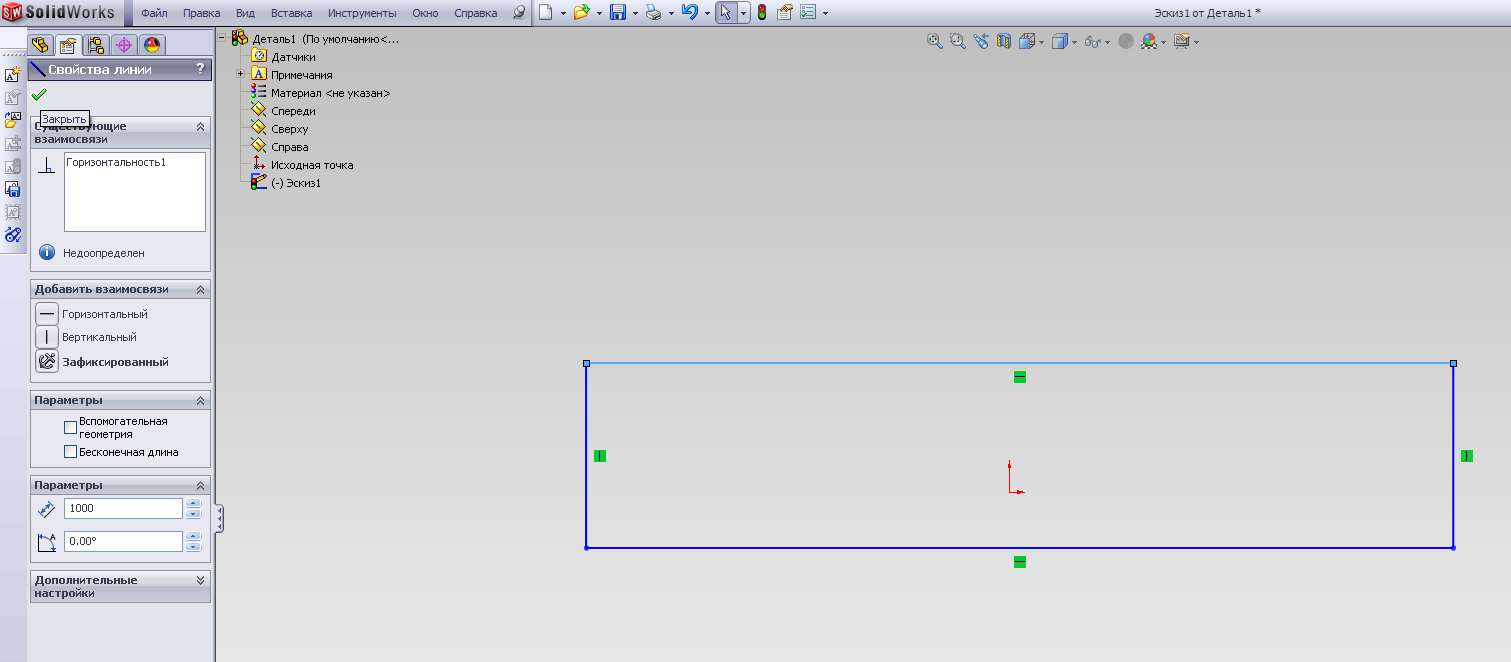1511x662 pixels.
Task: Open the dropdown arrow next to Options
Action: (x=824, y=14)
